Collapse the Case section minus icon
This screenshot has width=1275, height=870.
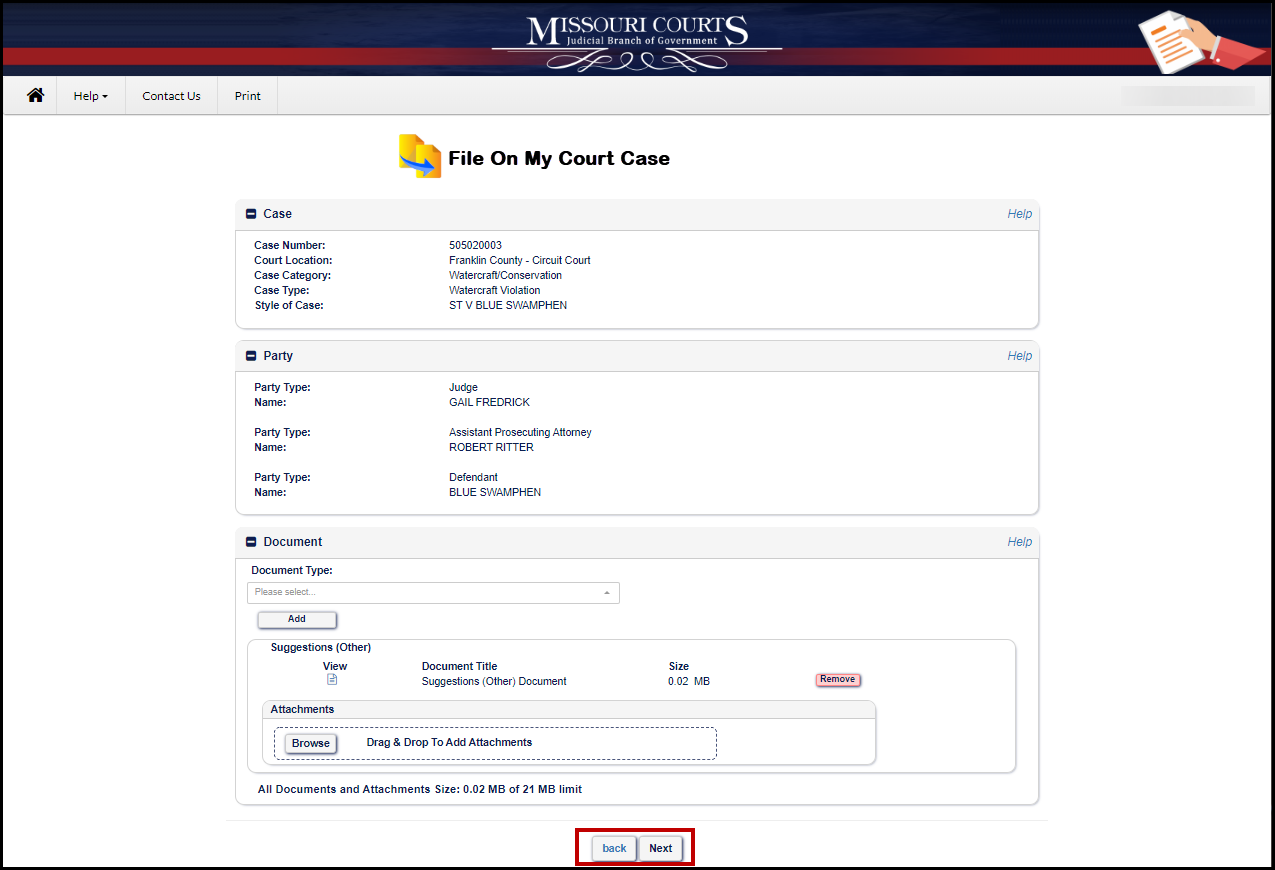click(251, 214)
